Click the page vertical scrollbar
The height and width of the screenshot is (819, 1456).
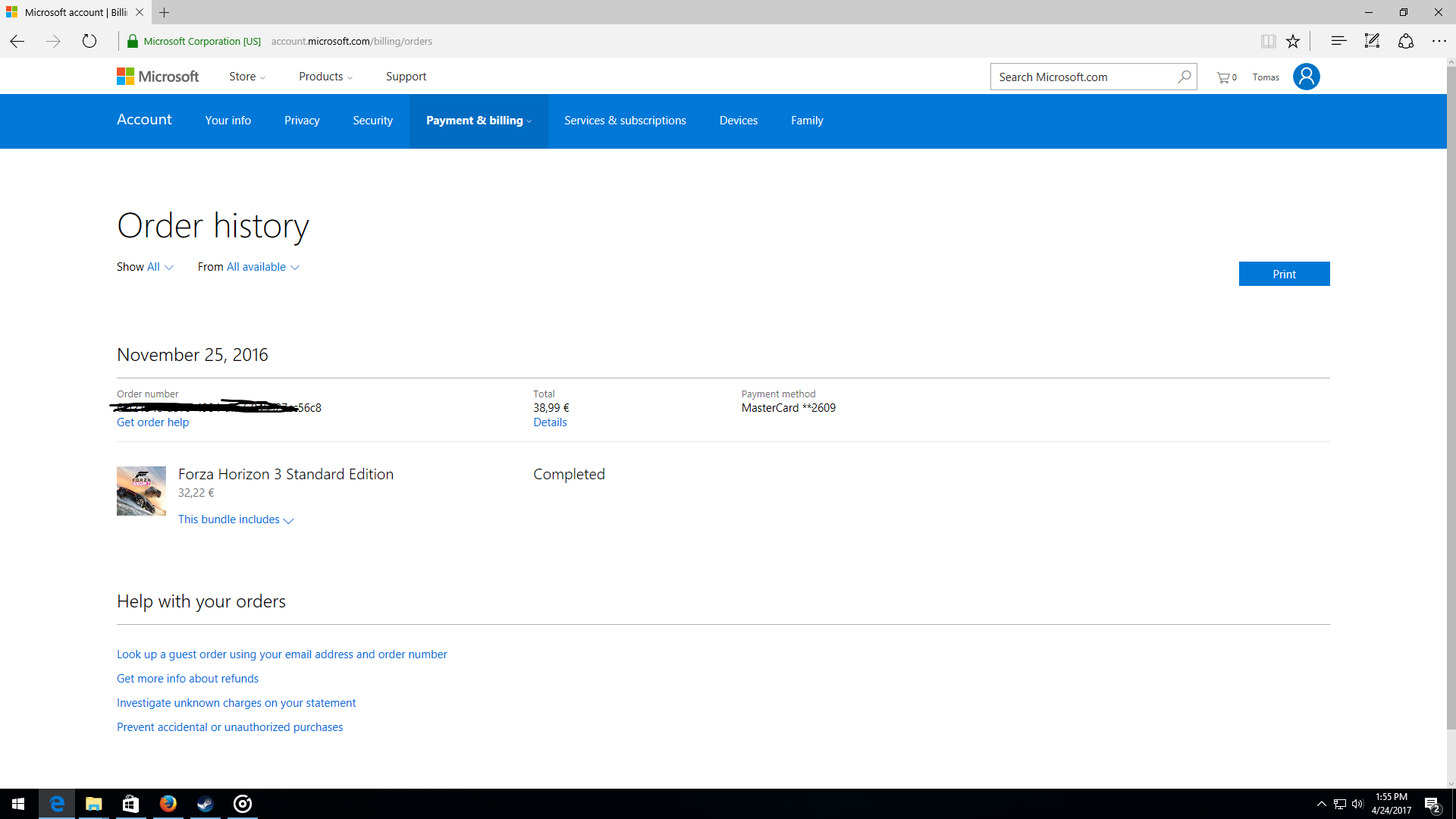click(x=1451, y=398)
